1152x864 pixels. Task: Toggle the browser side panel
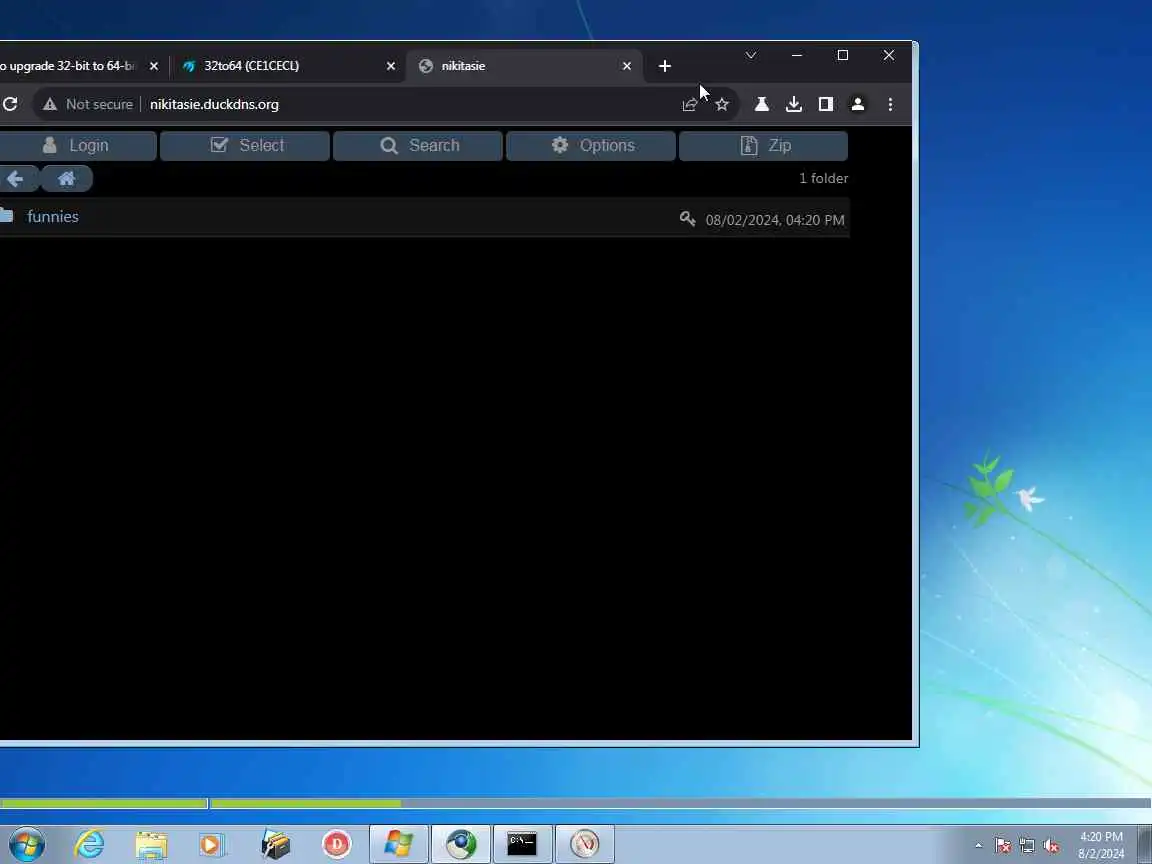pyautogui.click(x=826, y=104)
